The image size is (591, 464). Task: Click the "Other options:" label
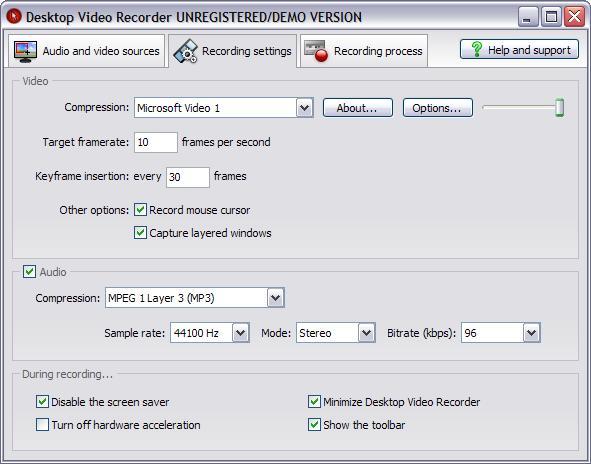[x=94, y=210]
